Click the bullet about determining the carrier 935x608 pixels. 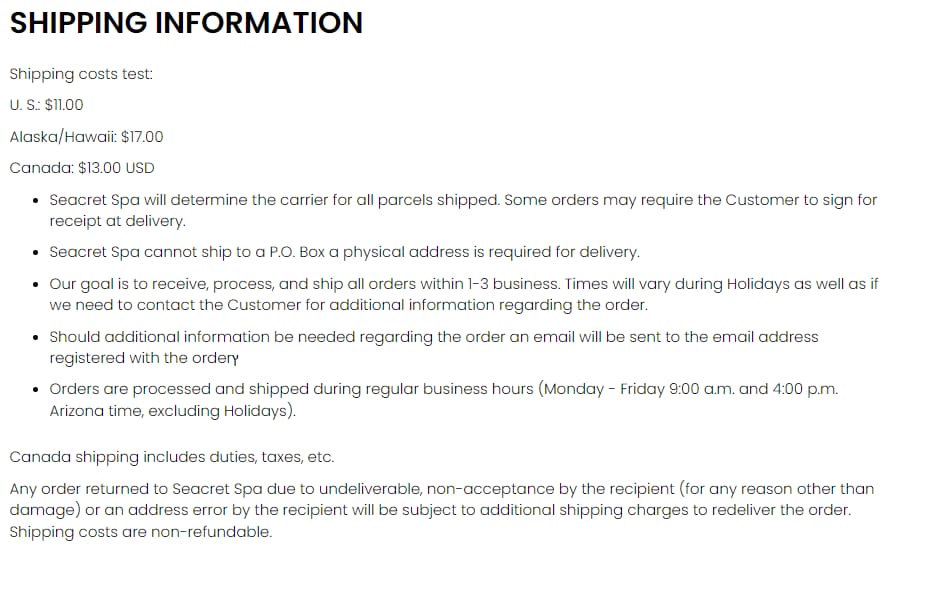(x=463, y=210)
